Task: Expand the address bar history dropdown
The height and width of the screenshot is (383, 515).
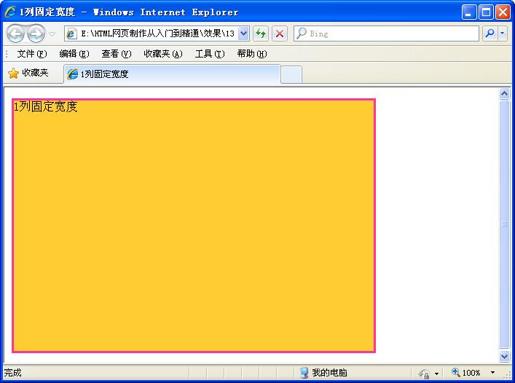Action: coord(244,33)
